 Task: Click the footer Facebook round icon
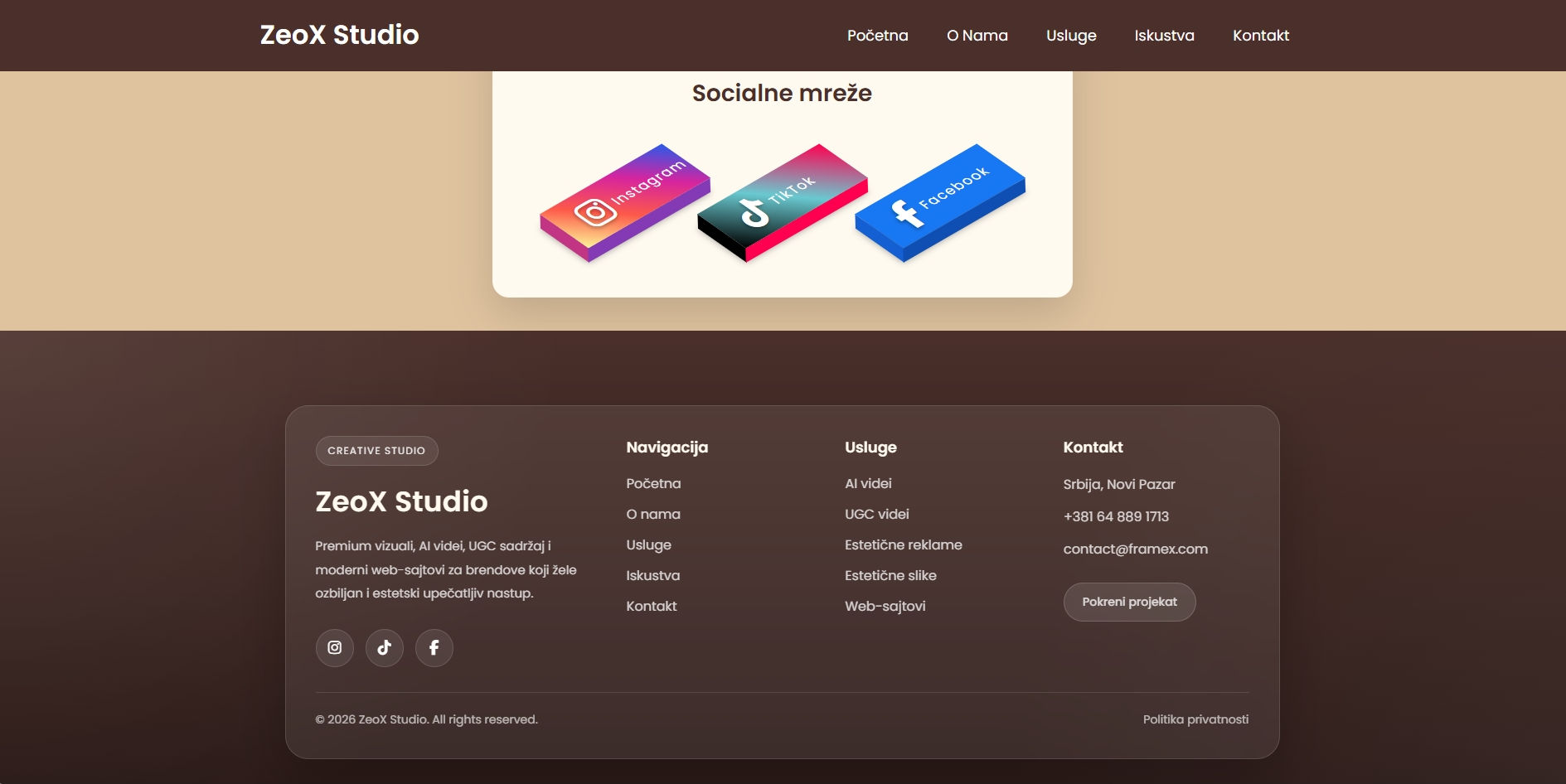click(x=434, y=648)
